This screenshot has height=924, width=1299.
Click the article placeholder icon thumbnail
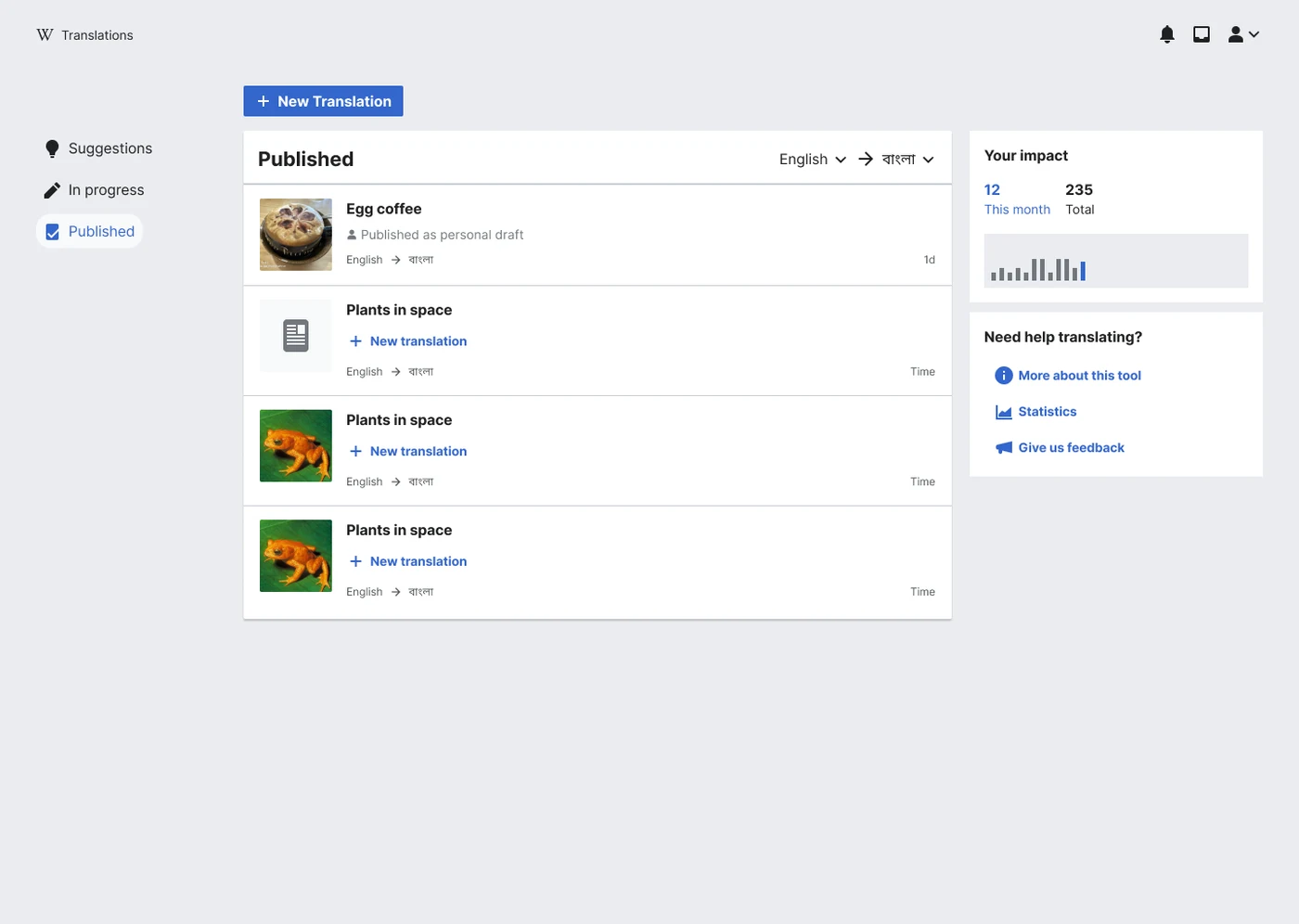(296, 336)
